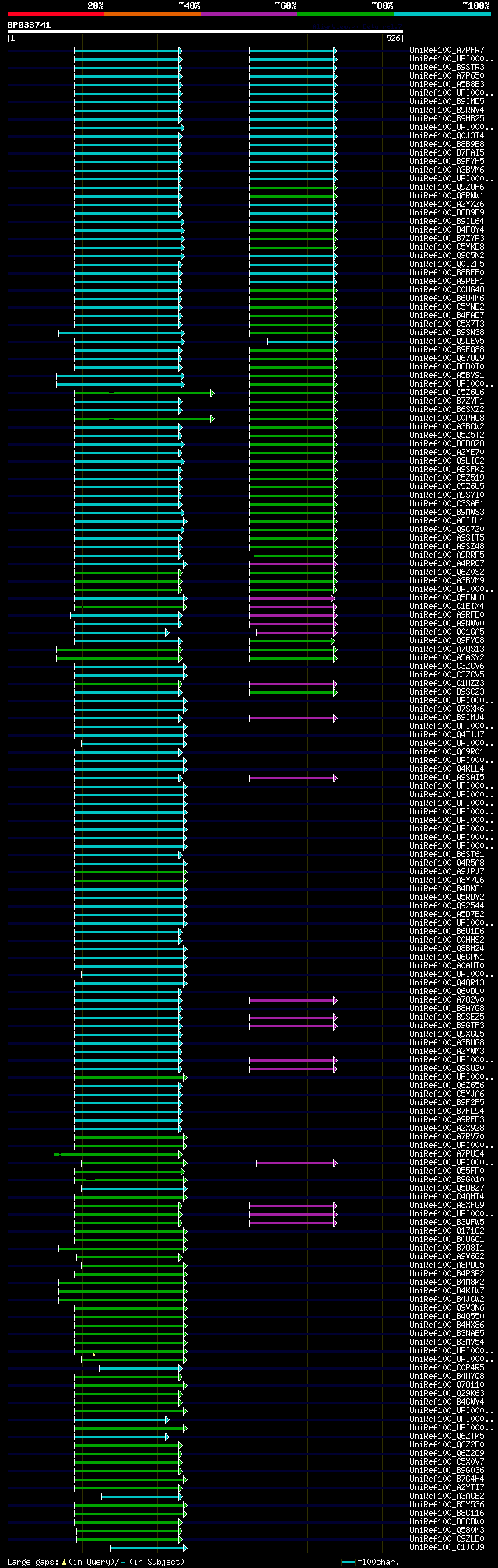Click the BP033741 query label

click(30, 25)
